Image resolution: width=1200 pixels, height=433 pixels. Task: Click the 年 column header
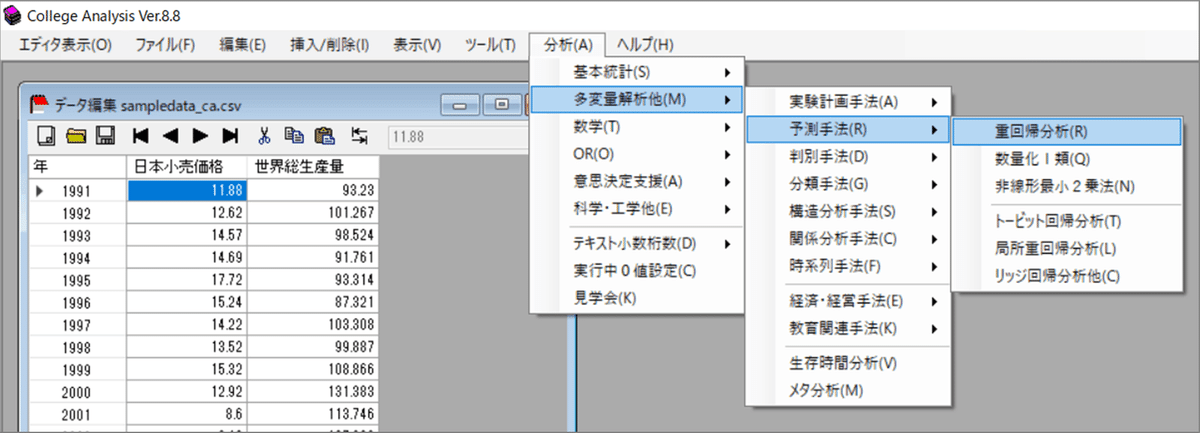(79, 166)
